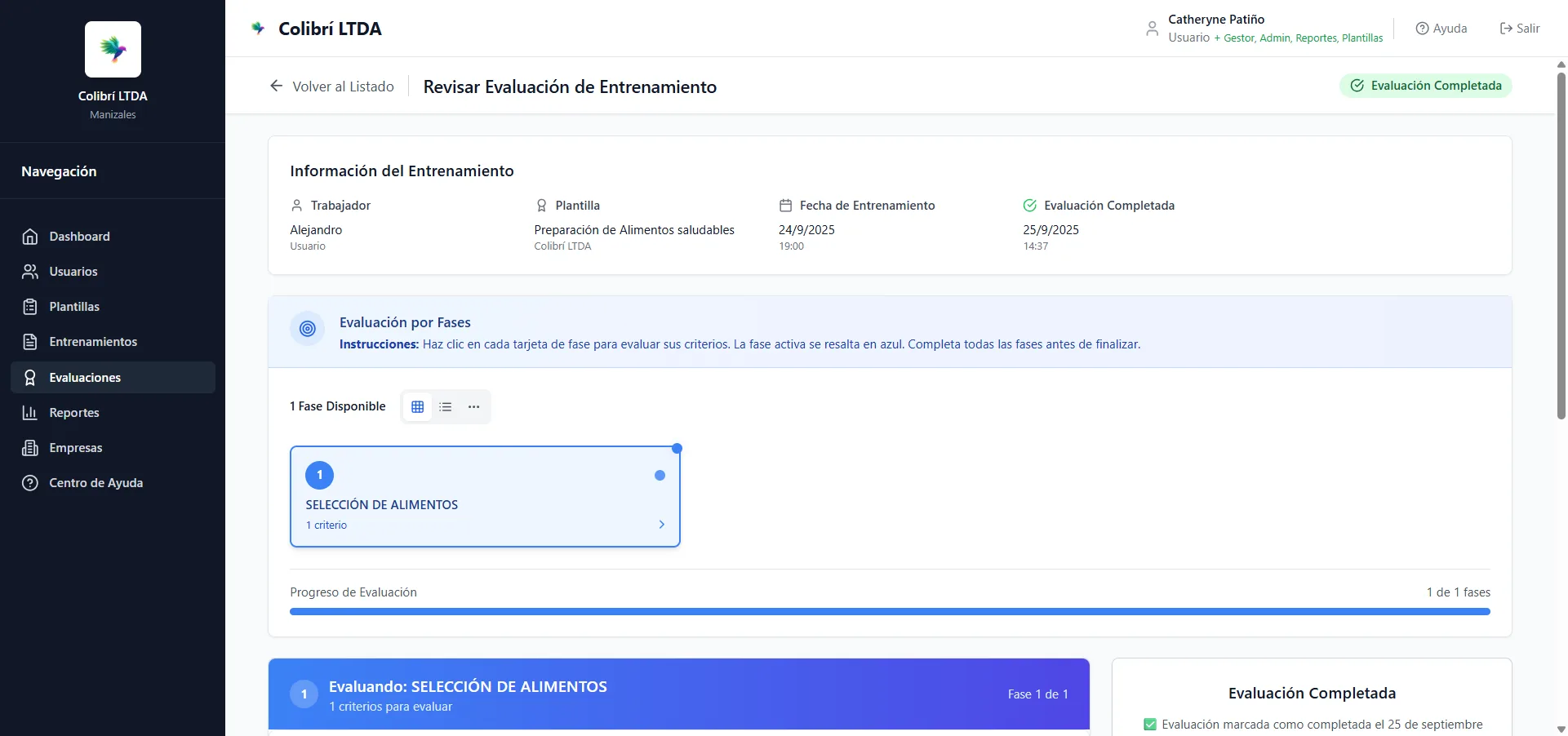The width and height of the screenshot is (1568, 736).
Task: Expand phase card chevron arrow
Action: pyautogui.click(x=662, y=525)
